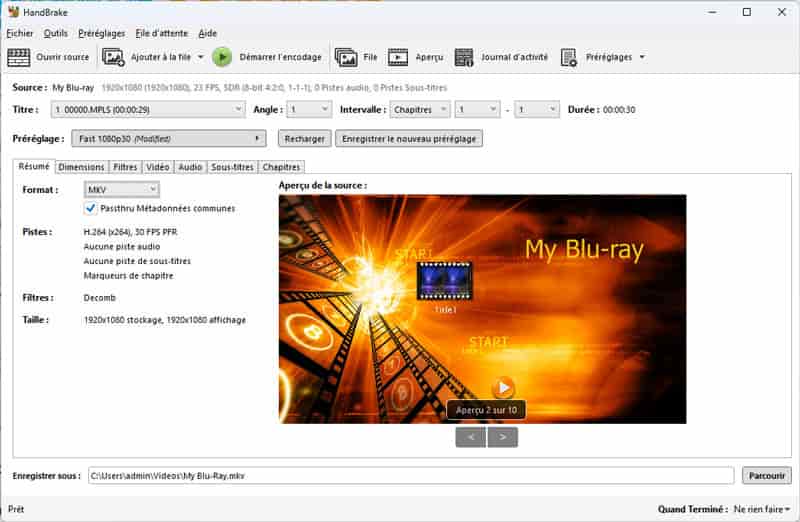Click the Ouvrir source label
The image size is (800, 522).
[62, 57]
